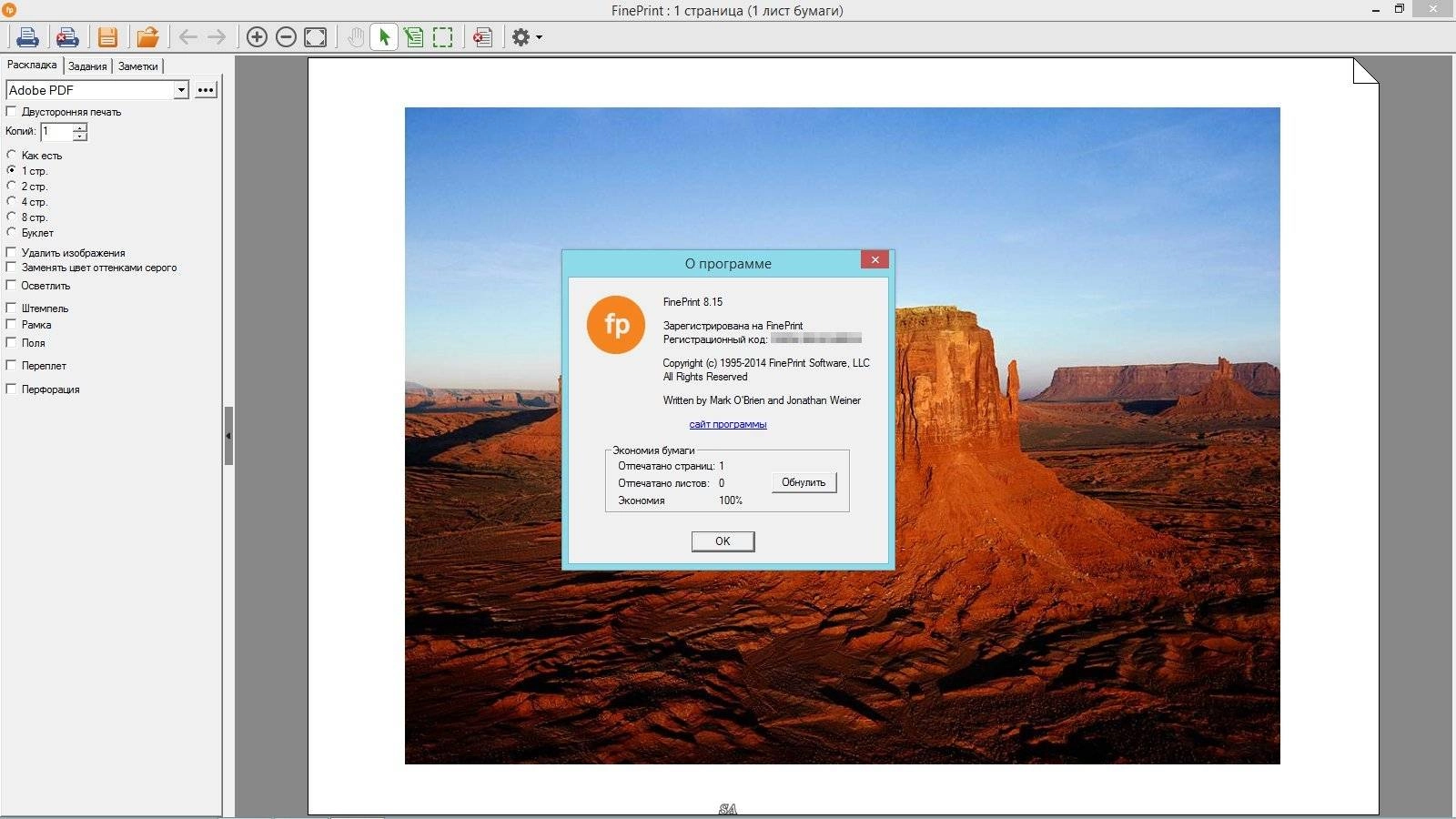Click the delete page icon
Screen dimensions: 1456x819
(483, 37)
